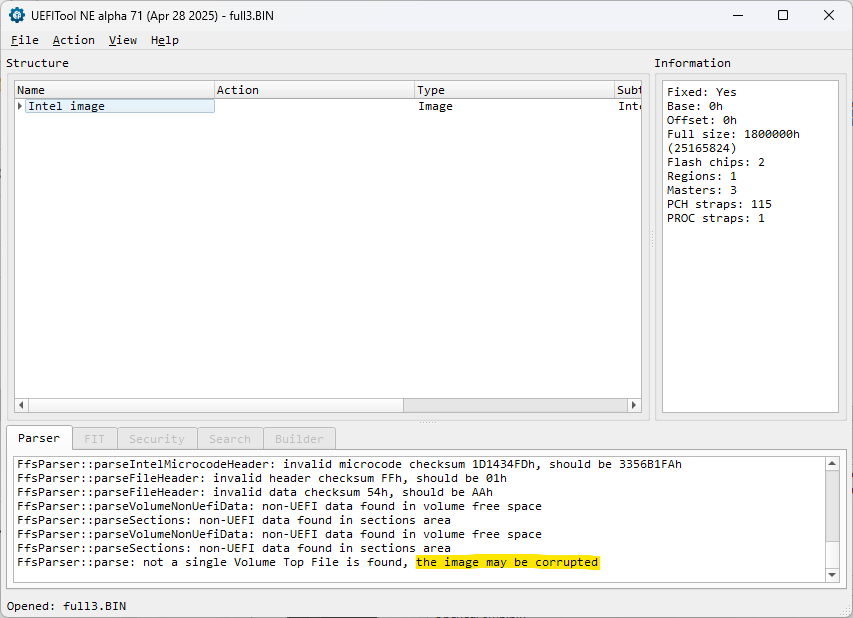The width and height of the screenshot is (853, 618).
Task: Click parser log scroll up arrow
Action: (832, 464)
